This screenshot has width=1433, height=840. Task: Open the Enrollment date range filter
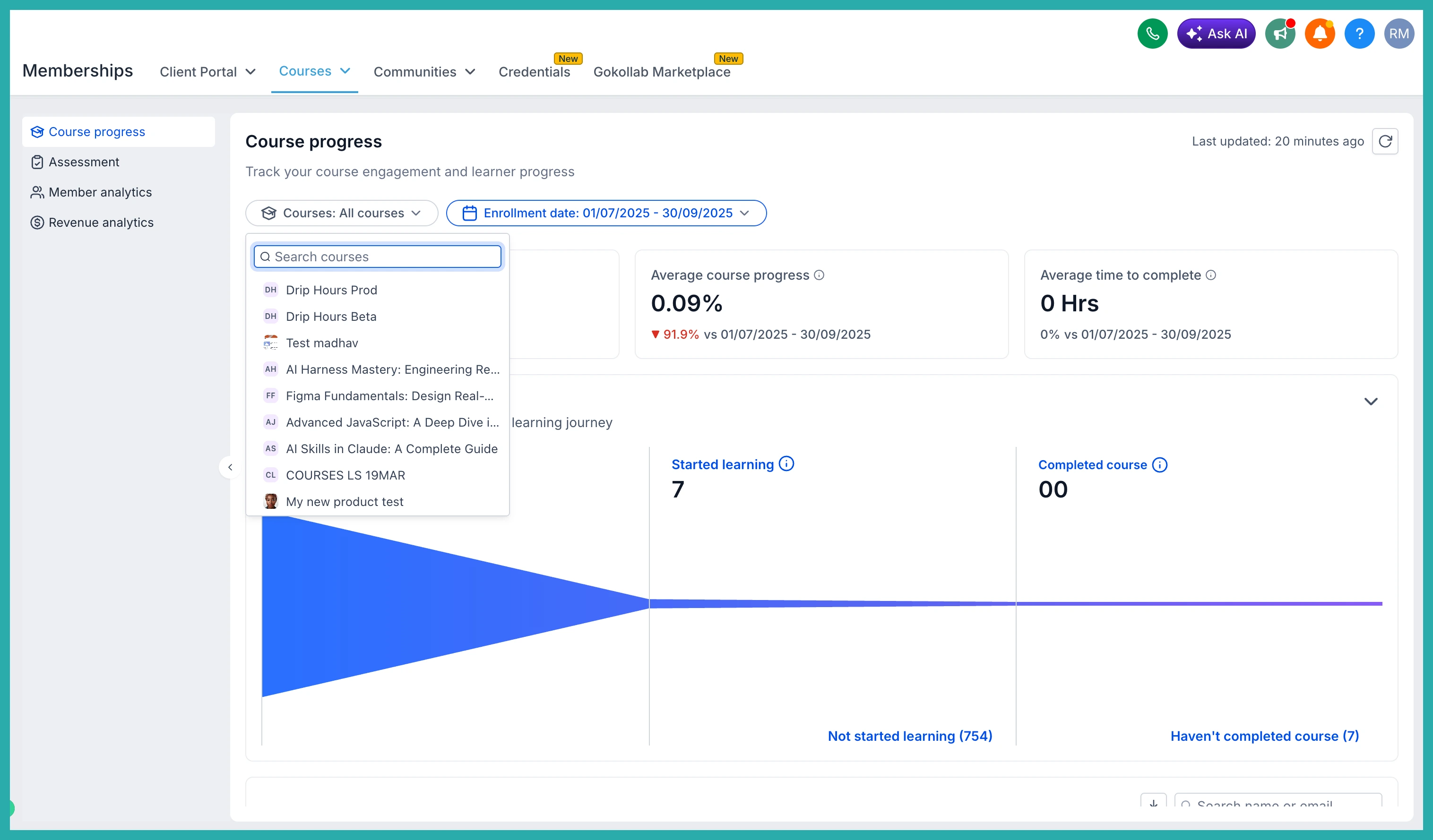tap(606, 213)
